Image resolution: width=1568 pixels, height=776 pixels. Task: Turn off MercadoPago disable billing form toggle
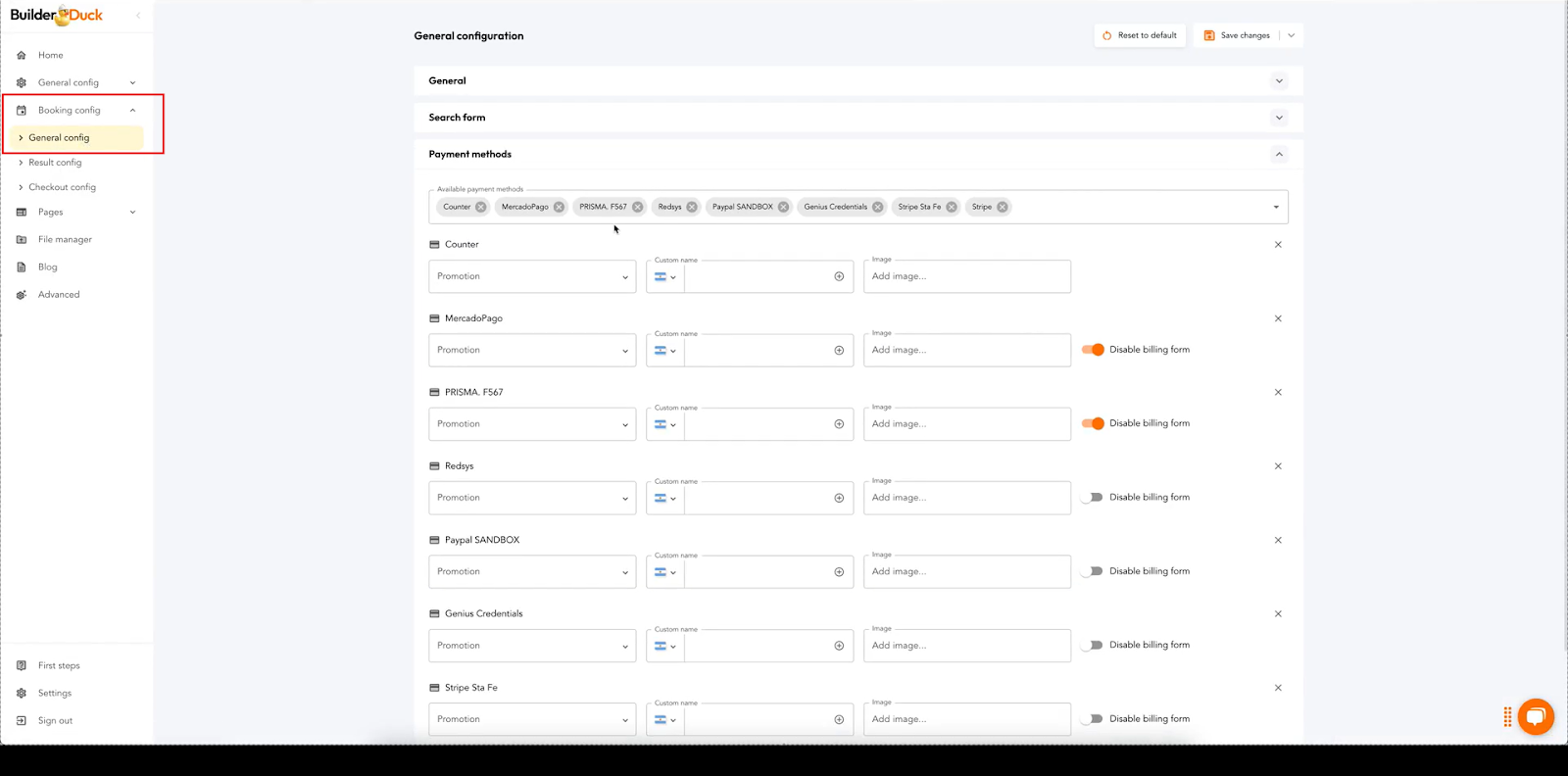1093,350
